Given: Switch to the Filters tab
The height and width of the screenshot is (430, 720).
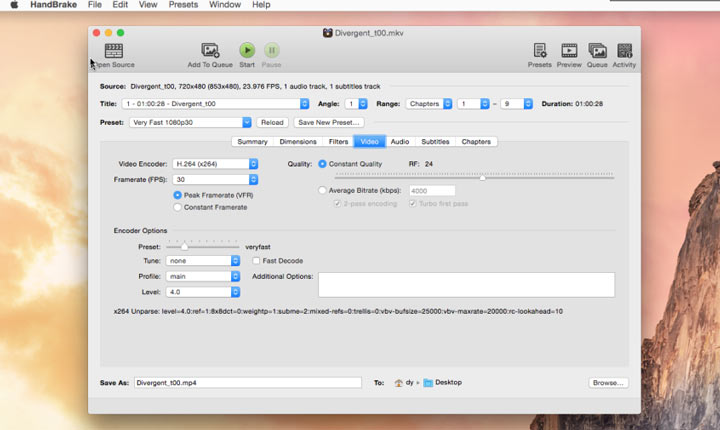Looking at the screenshot, I should [x=338, y=141].
